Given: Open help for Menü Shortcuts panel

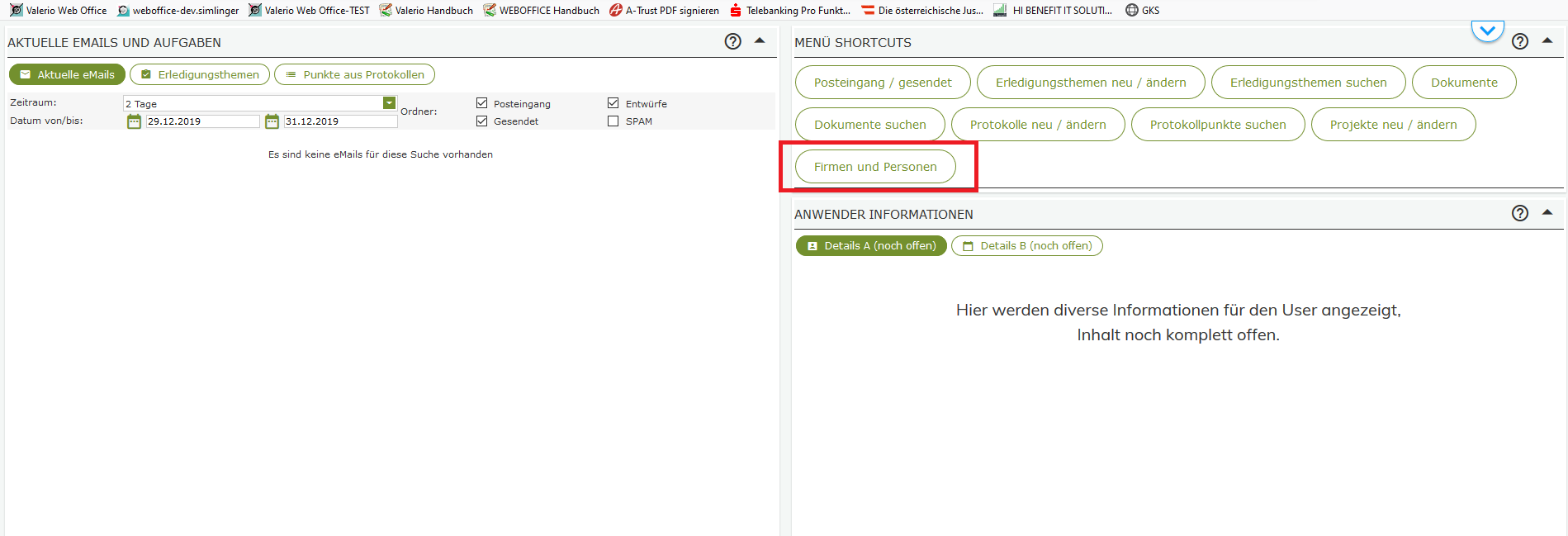Looking at the screenshot, I should click(x=1519, y=41).
